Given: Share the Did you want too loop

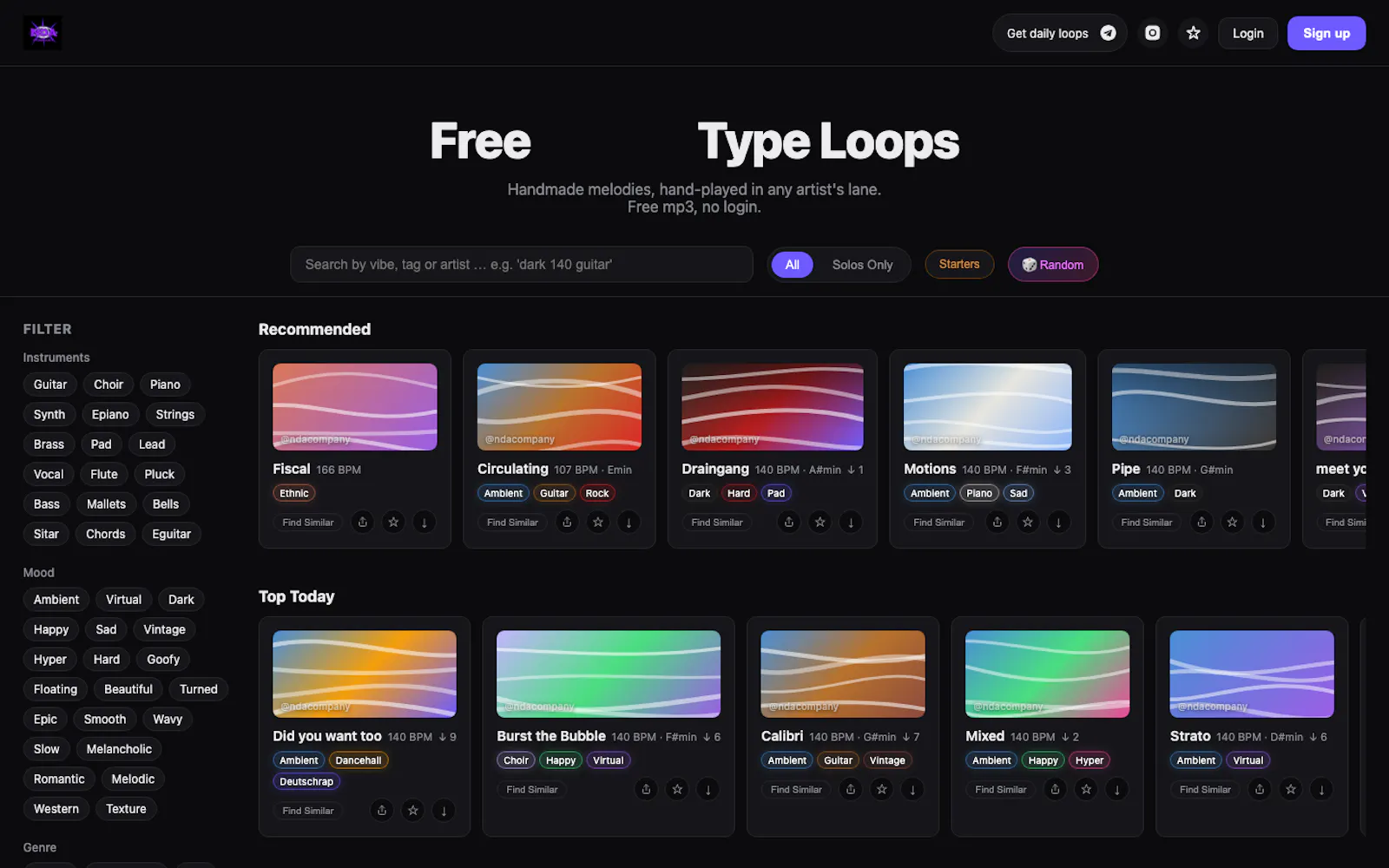Looking at the screenshot, I should [x=382, y=810].
